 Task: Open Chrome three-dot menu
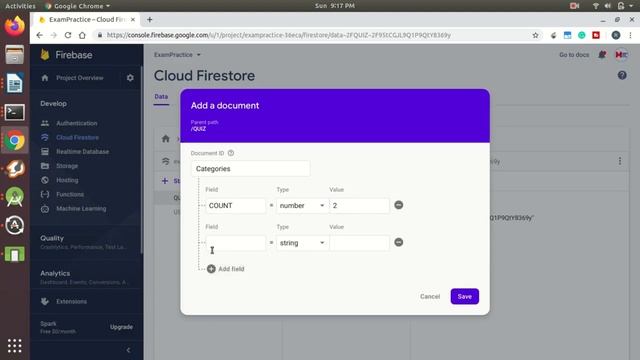click(x=630, y=35)
